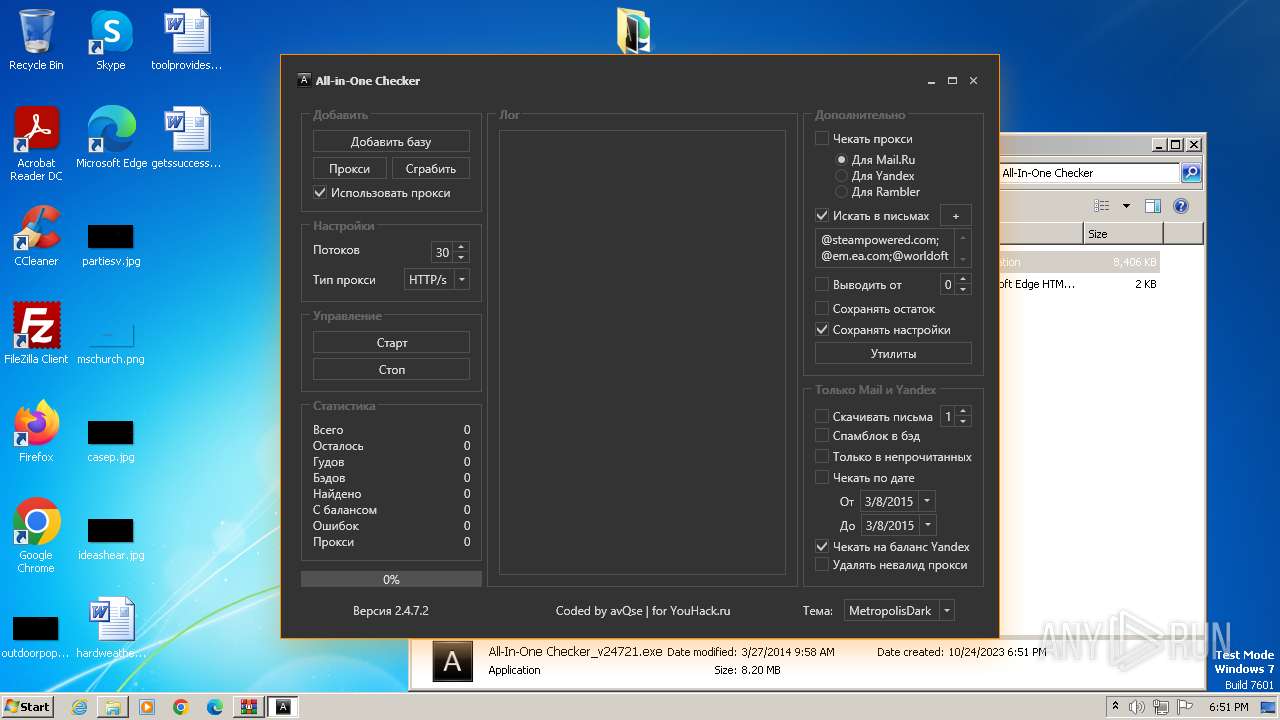The height and width of the screenshot is (720, 1280).
Task: Click the mail domains text field
Action: tap(885, 248)
